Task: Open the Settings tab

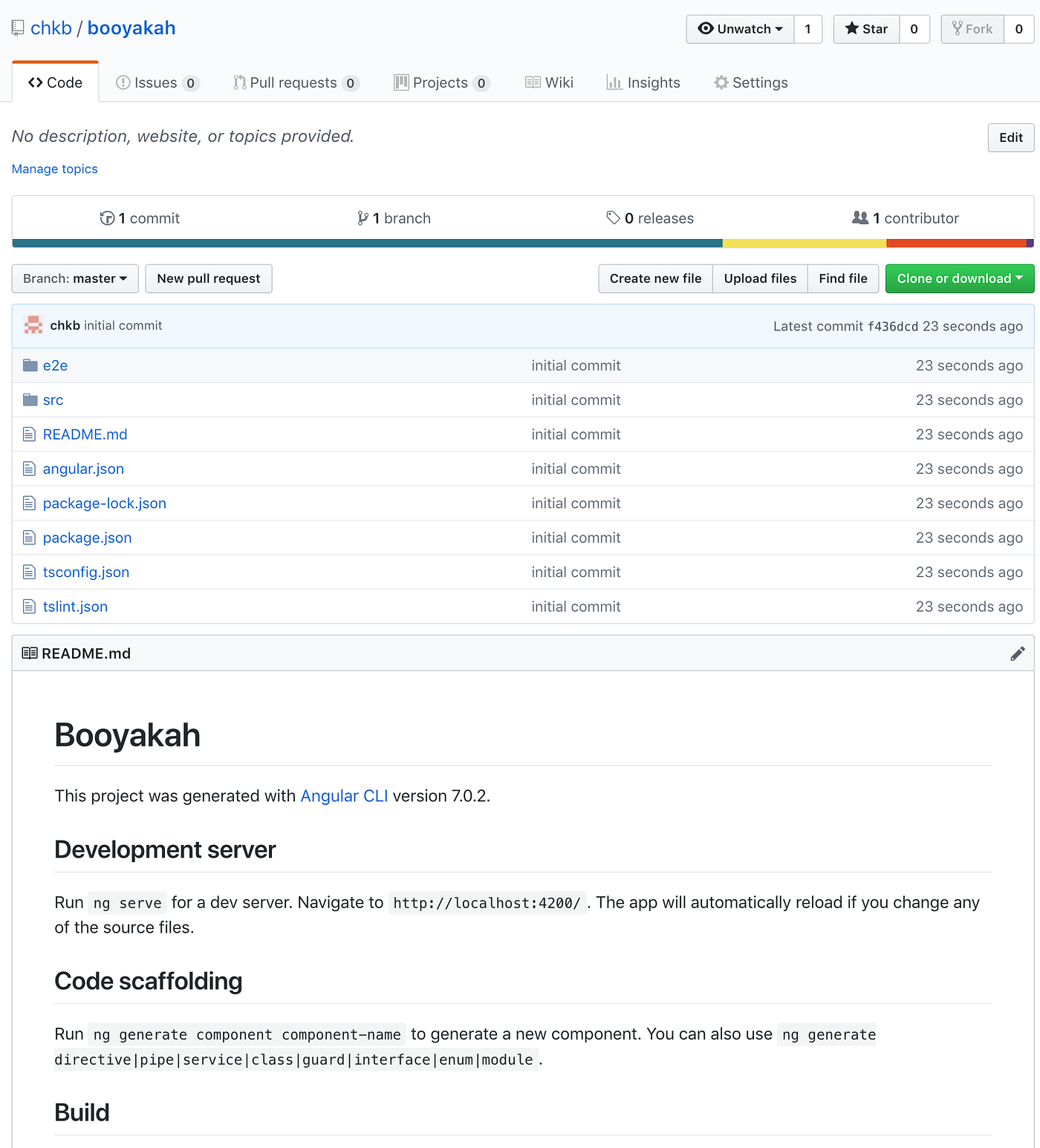Action: pyautogui.click(x=750, y=82)
